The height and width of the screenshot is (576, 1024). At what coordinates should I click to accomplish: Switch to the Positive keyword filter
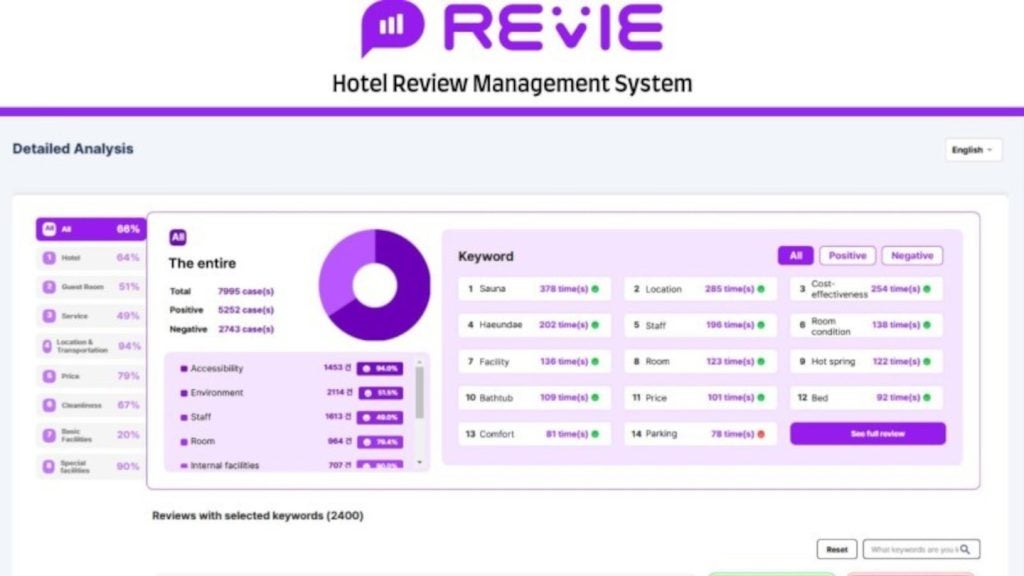coord(847,256)
